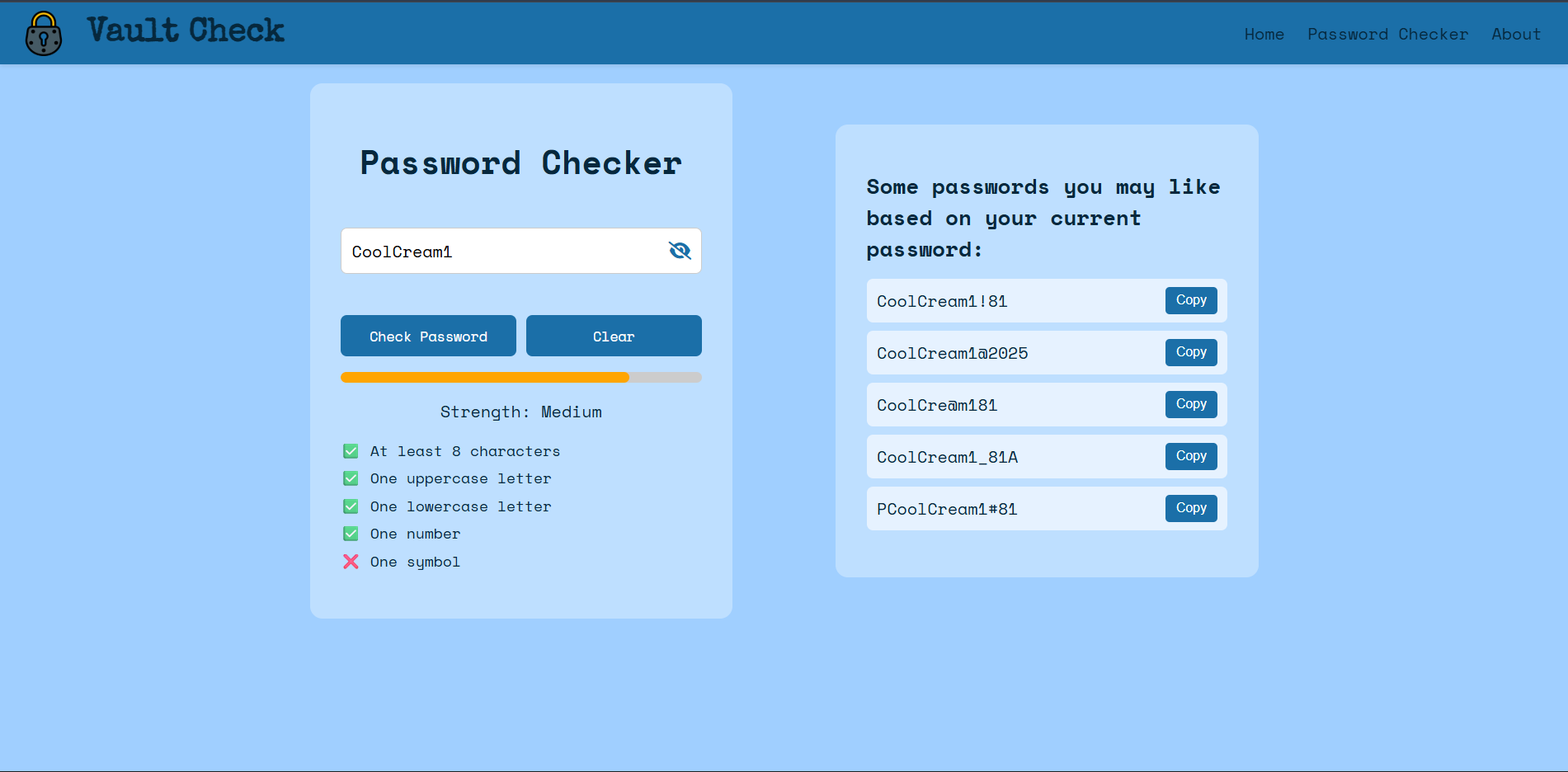
Task: Go to Password Checker nav page
Action: pyautogui.click(x=1387, y=34)
